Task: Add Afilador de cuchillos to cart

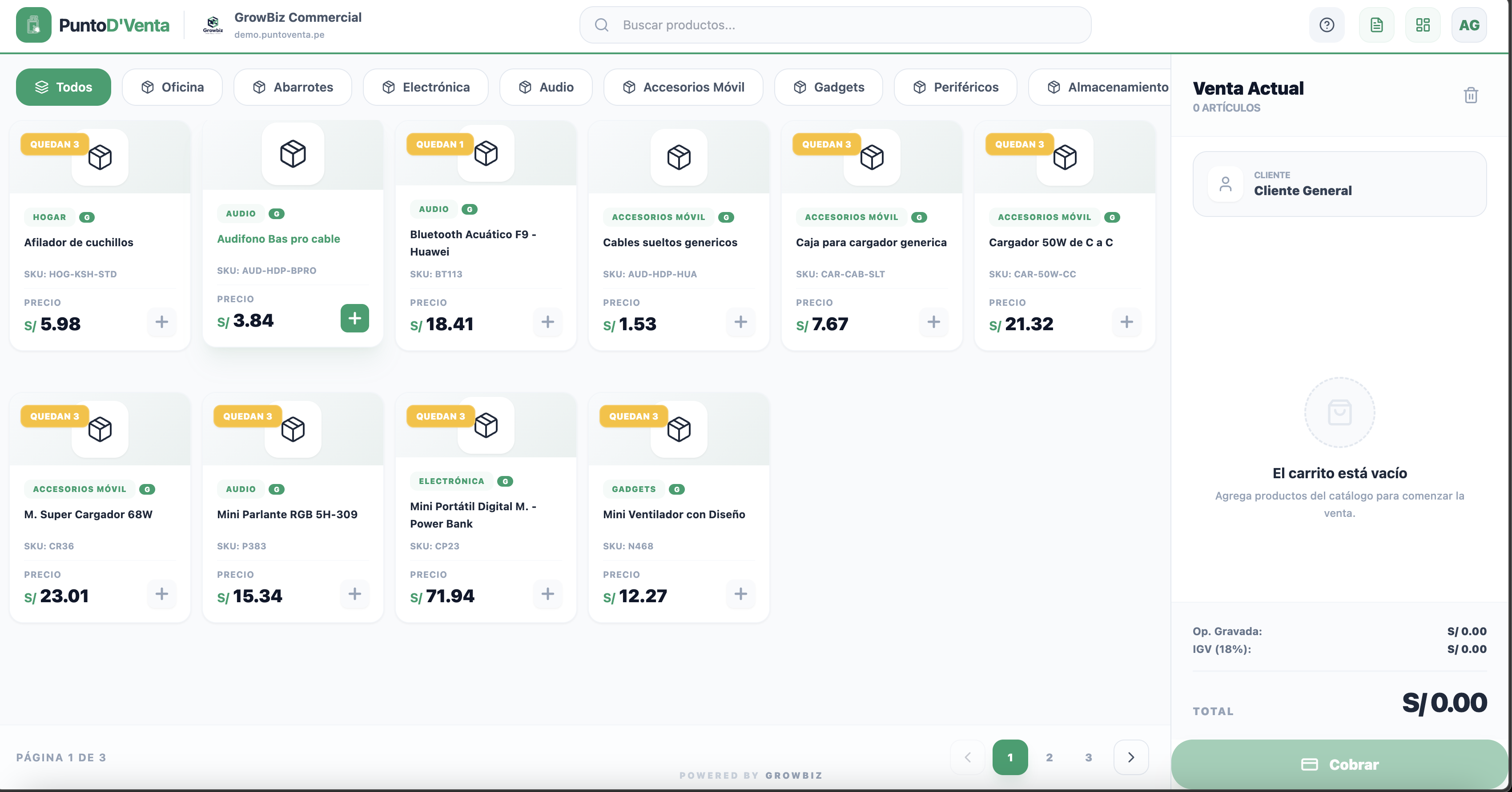Action: coord(161,322)
